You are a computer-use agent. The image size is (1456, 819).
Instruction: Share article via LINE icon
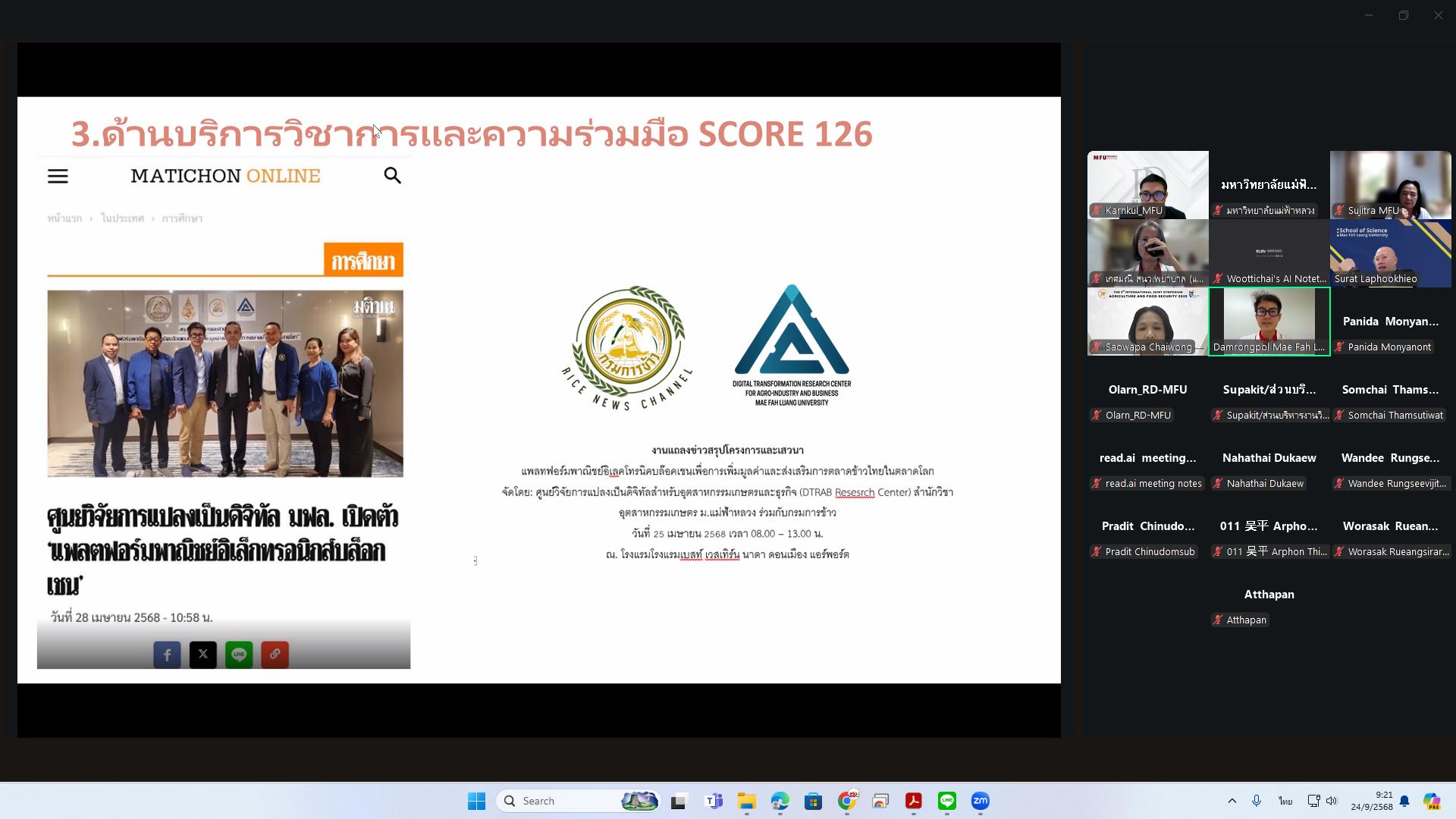coord(239,654)
